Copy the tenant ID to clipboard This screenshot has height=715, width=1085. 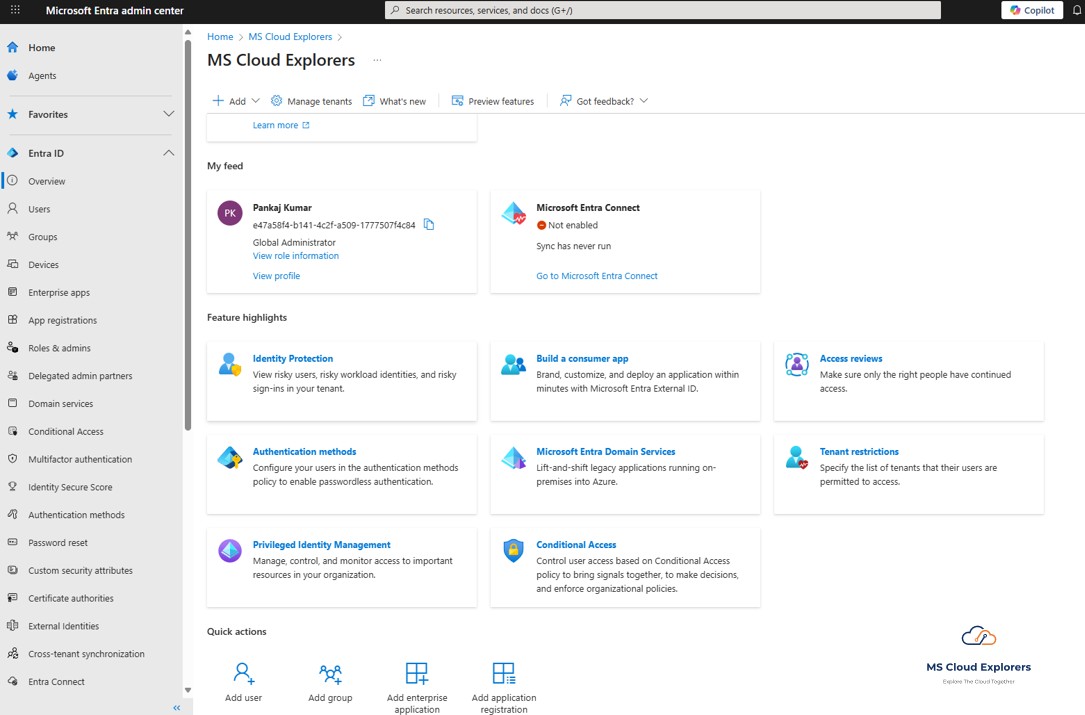coord(429,225)
